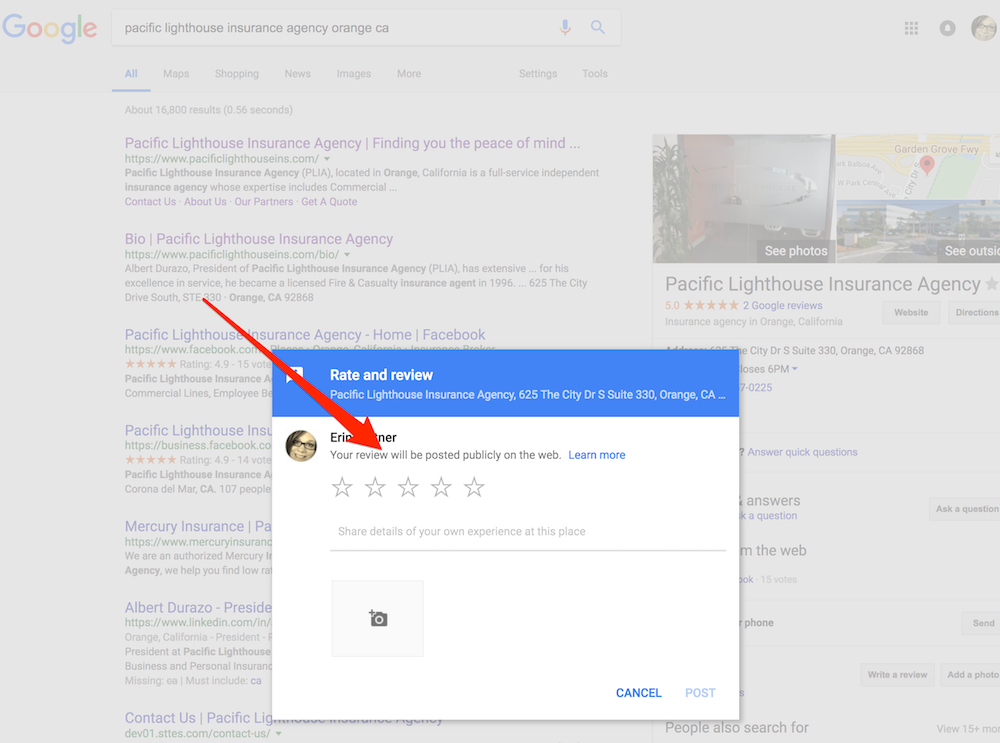The width and height of the screenshot is (1000, 743).
Task: Open the Learn more link
Action: [x=597, y=455]
